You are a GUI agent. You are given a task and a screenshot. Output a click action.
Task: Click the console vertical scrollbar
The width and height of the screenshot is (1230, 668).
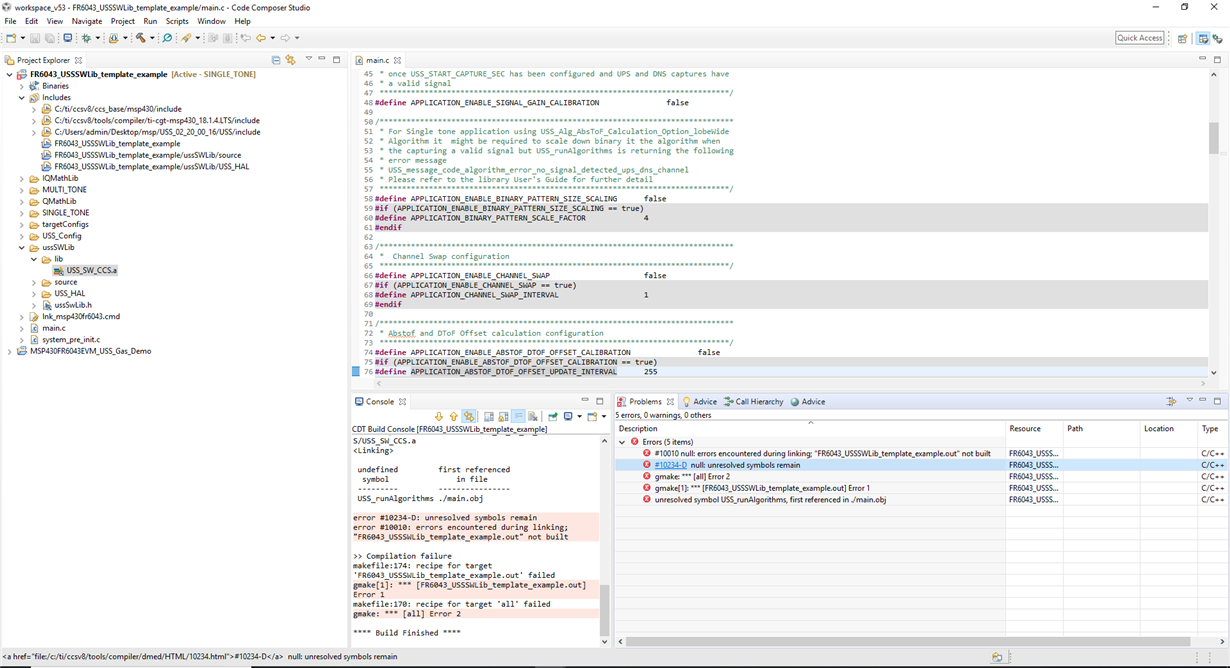(x=604, y=611)
